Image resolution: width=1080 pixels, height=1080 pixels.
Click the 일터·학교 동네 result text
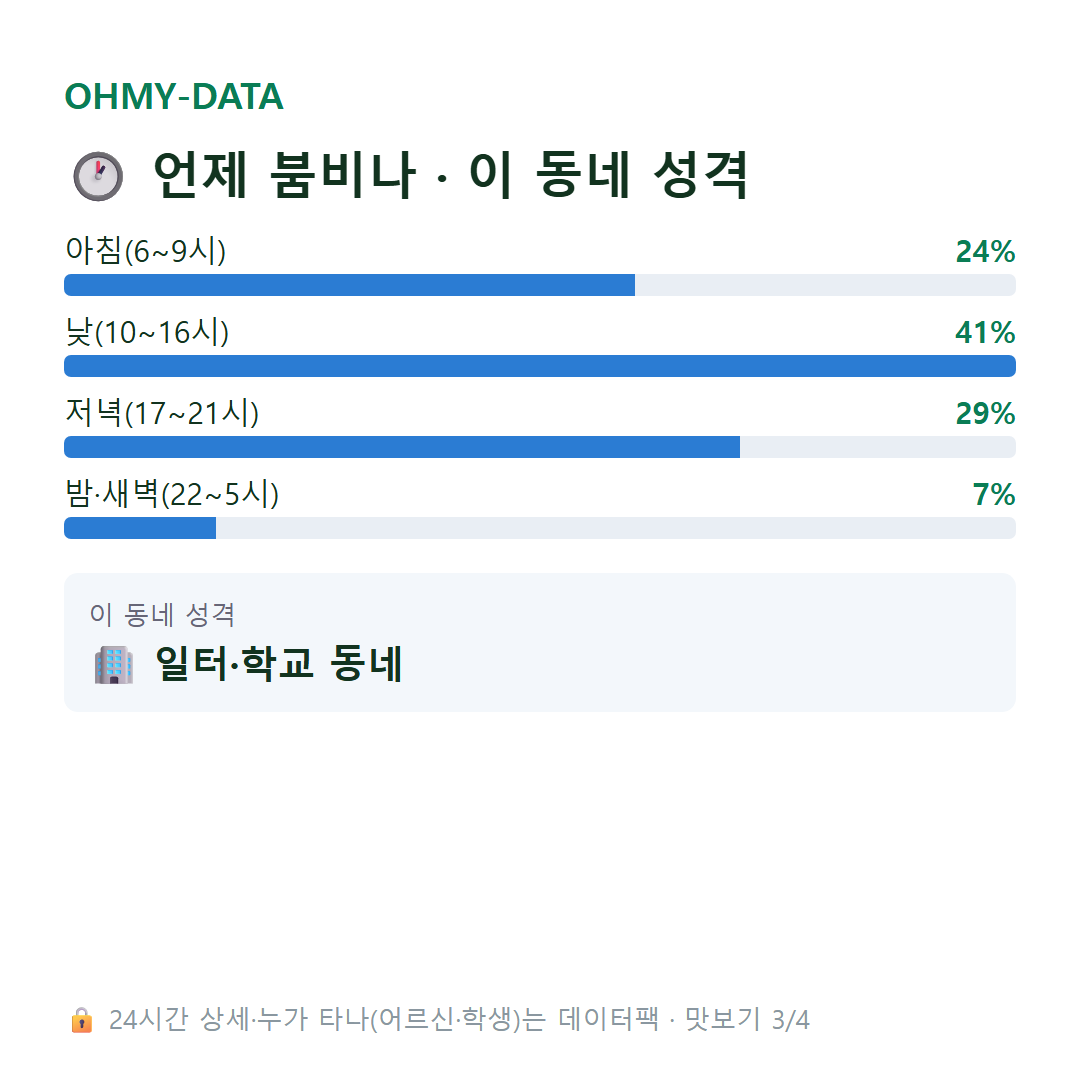click(x=279, y=664)
